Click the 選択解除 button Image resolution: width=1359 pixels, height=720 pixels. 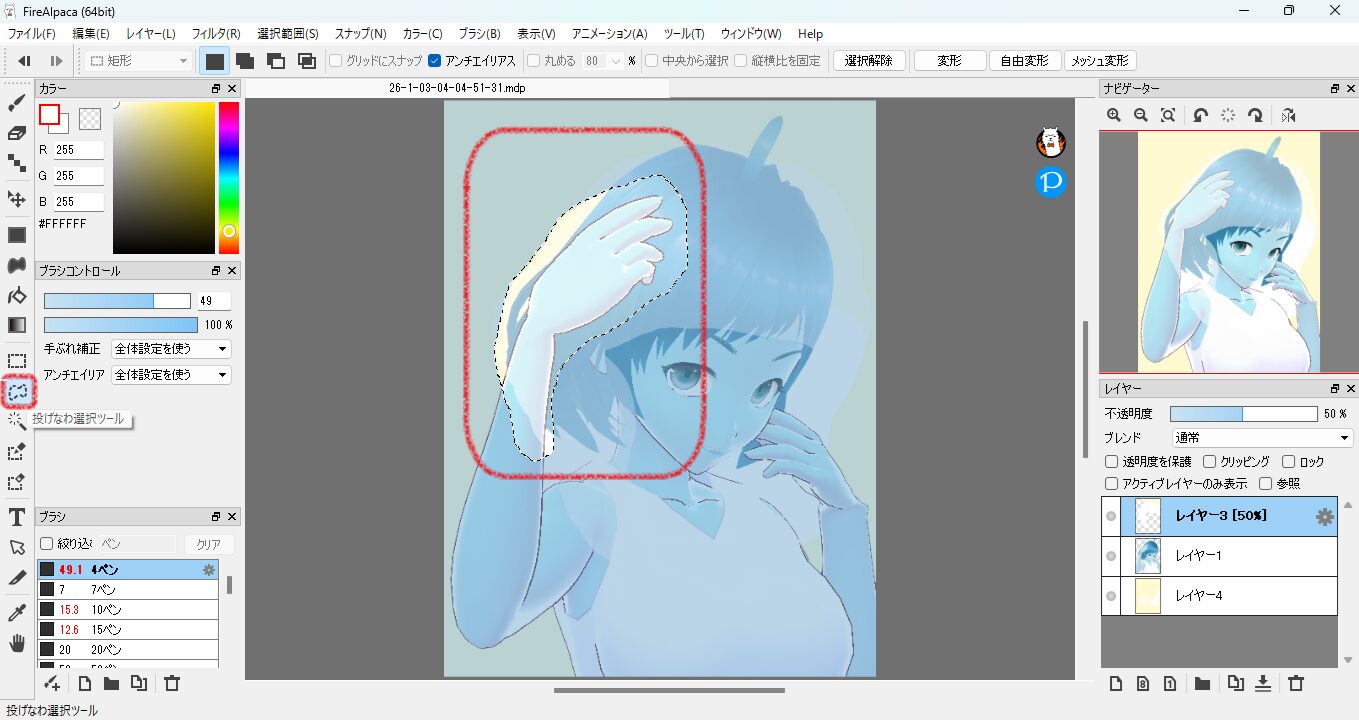[869, 61]
